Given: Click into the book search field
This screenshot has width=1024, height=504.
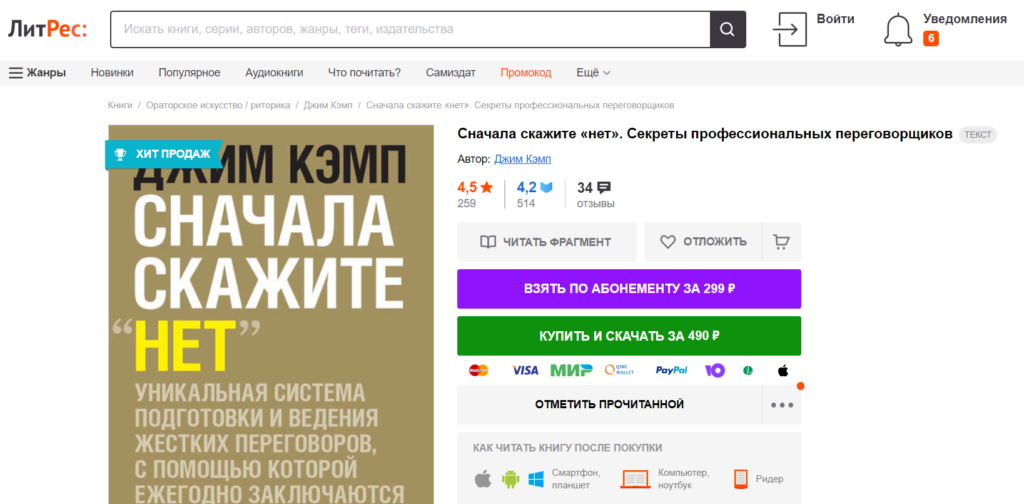Looking at the screenshot, I should click(x=410, y=29).
